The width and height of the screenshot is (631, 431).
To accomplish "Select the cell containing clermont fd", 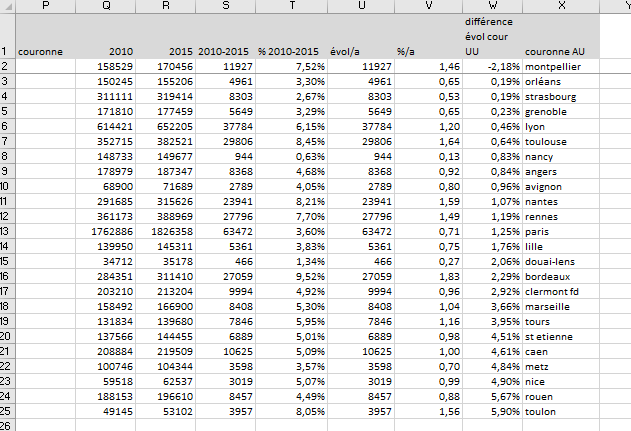I will (x=561, y=291).
